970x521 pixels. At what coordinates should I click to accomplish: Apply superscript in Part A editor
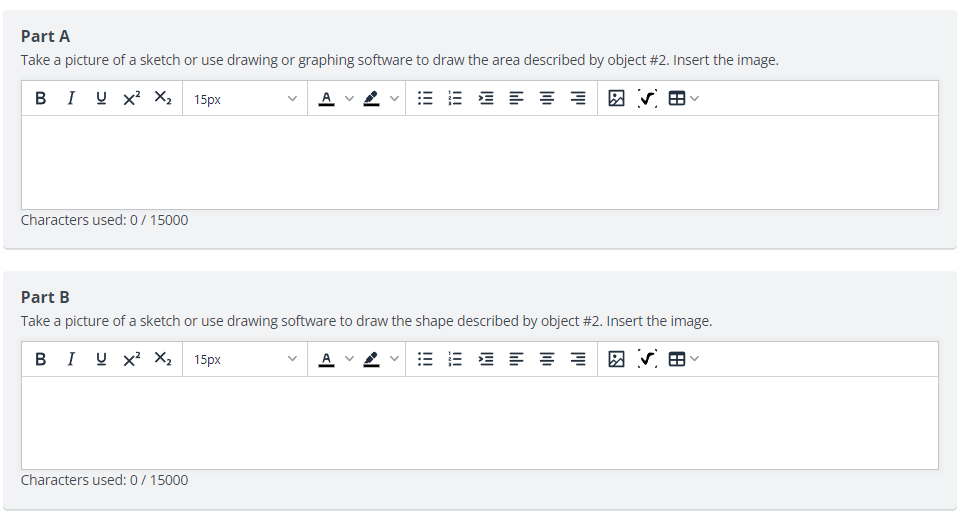[x=132, y=98]
